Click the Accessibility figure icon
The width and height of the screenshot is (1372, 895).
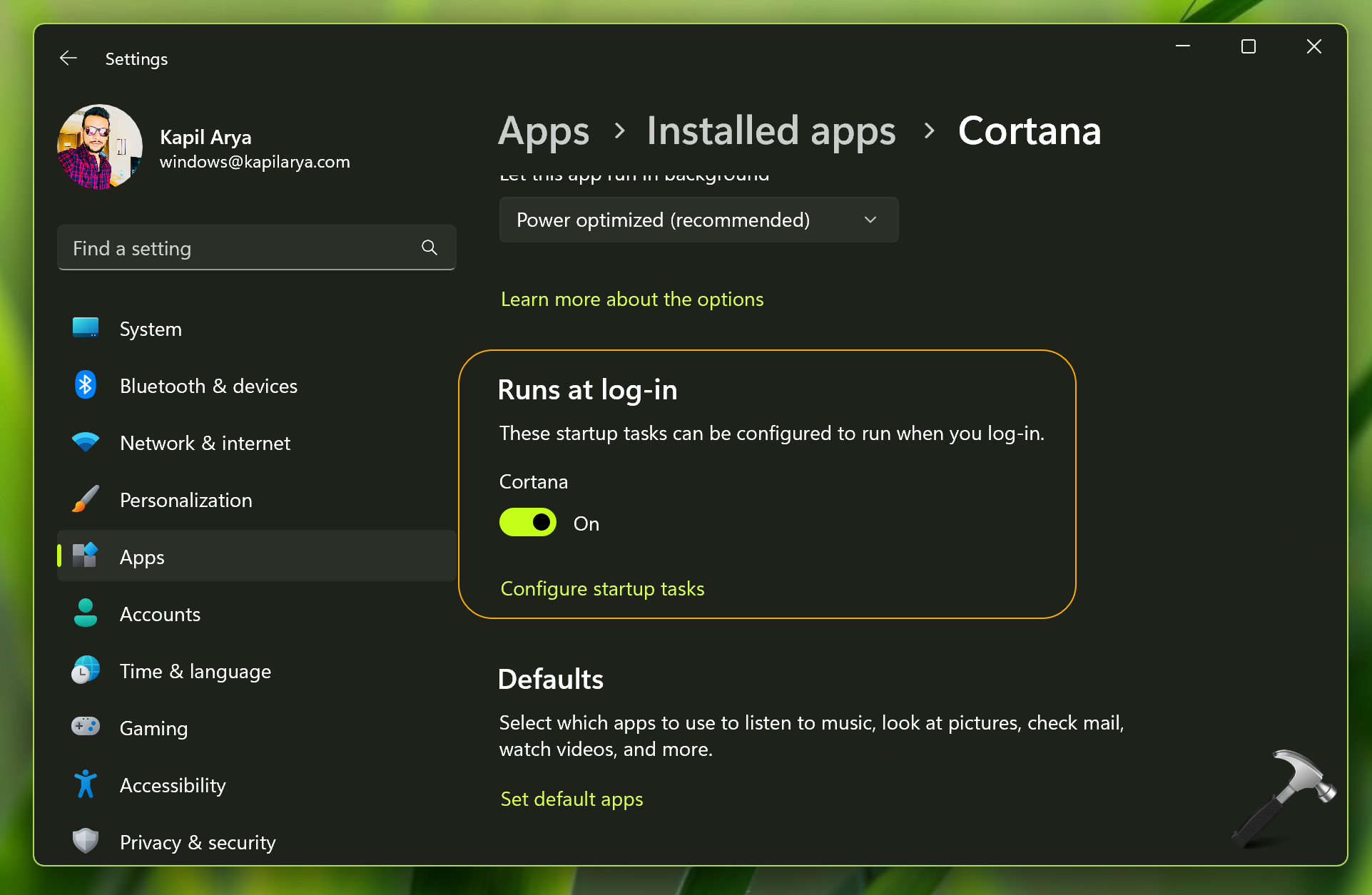pos(86,784)
